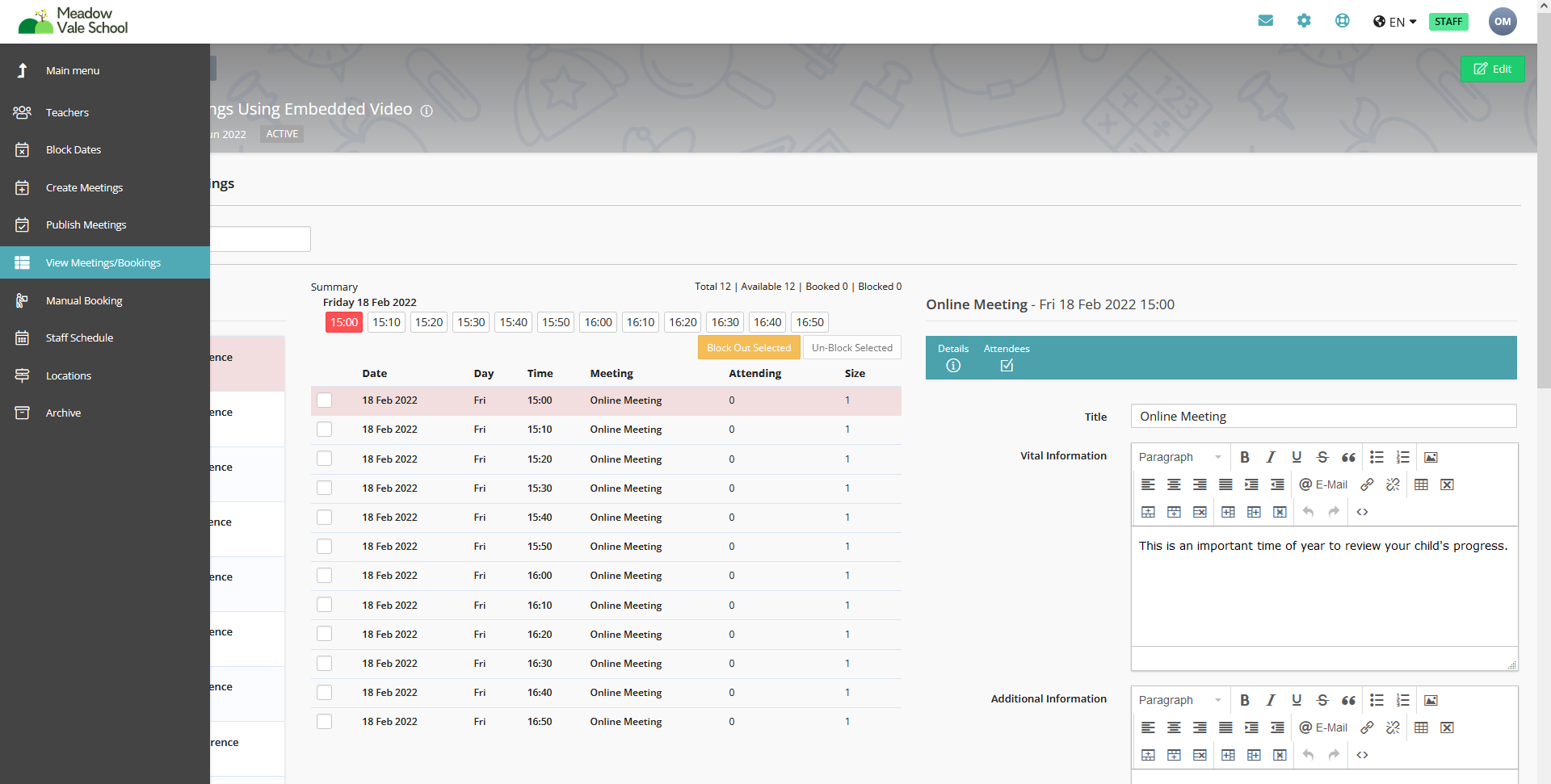Insert blockquote in Additional Information editor
Screen dimensions: 1551x784
(x=1348, y=700)
